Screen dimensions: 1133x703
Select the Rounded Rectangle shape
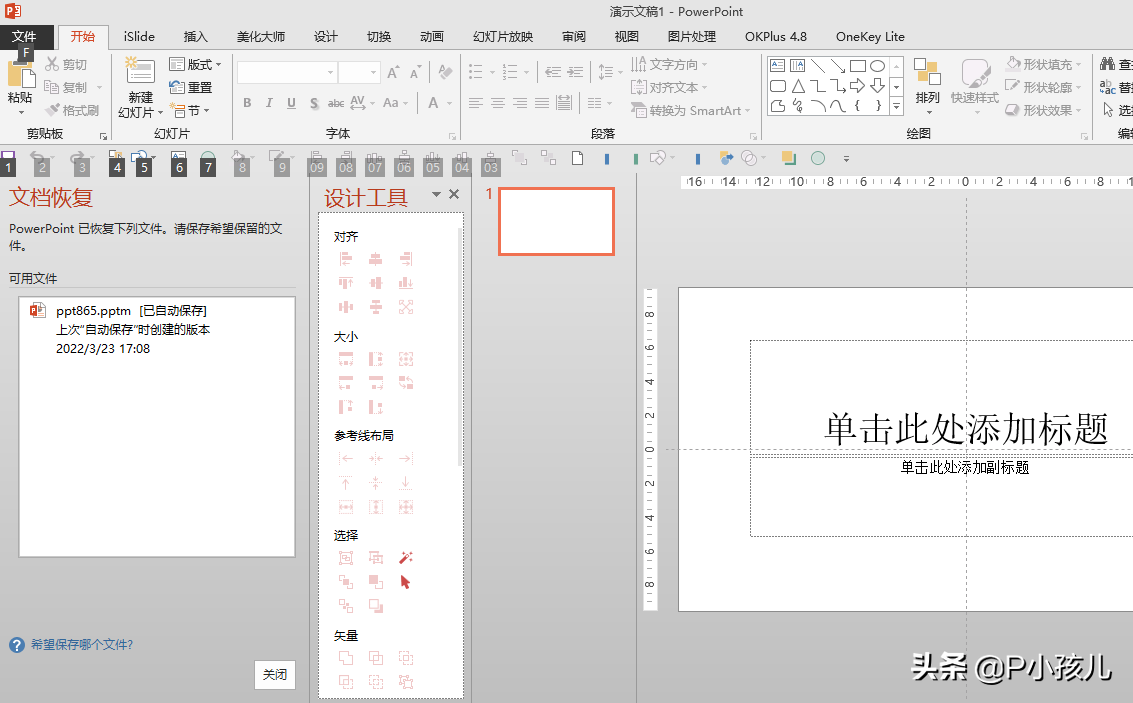[x=777, y=86]
